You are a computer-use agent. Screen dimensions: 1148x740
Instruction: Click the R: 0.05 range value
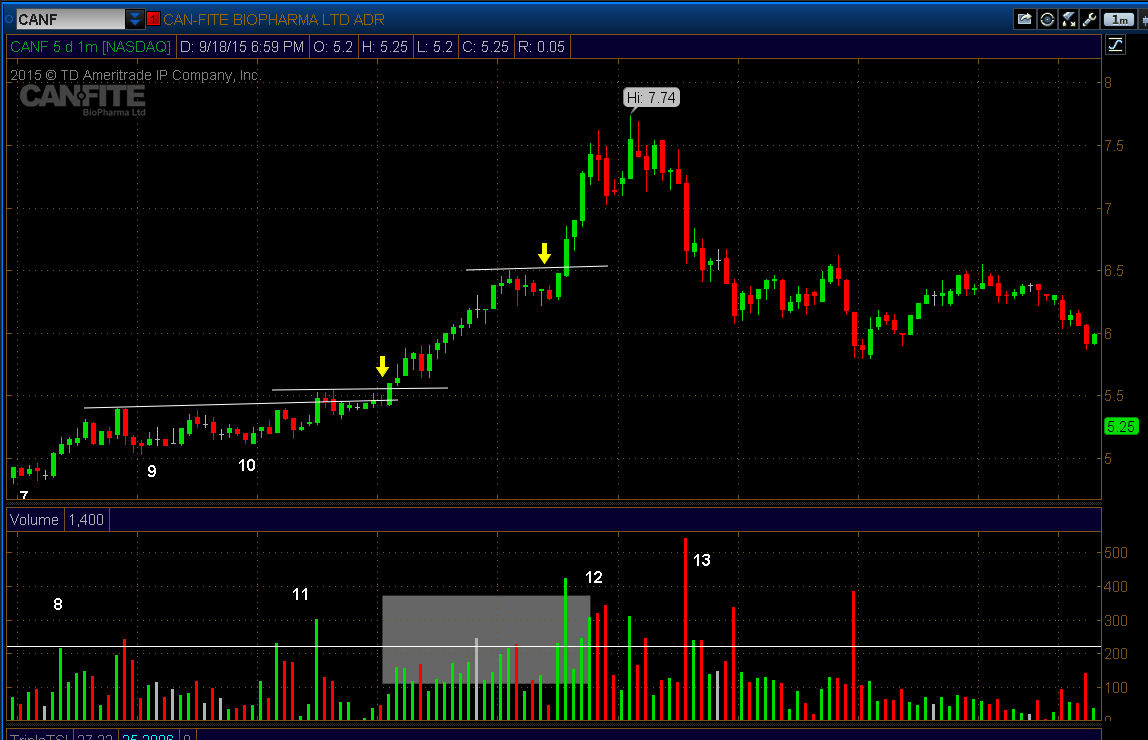coord(541,47)
